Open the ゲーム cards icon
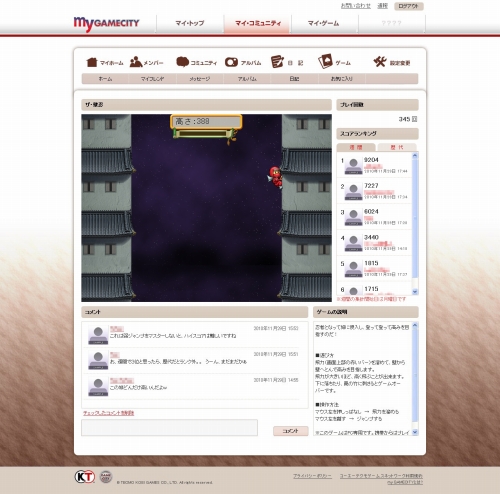500x494 pixels. [325, 61]
